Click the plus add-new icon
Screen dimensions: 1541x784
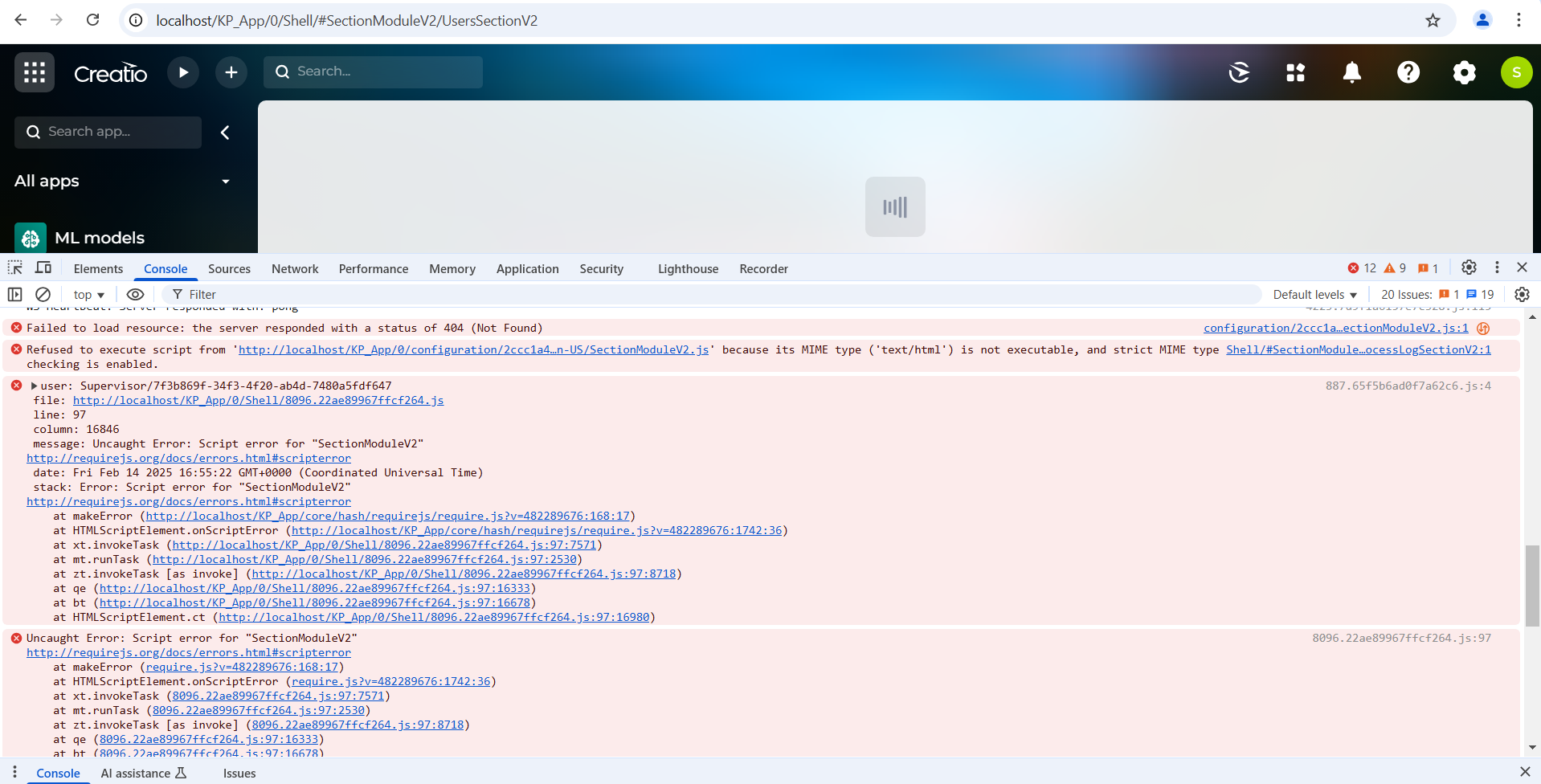[231, 72]
